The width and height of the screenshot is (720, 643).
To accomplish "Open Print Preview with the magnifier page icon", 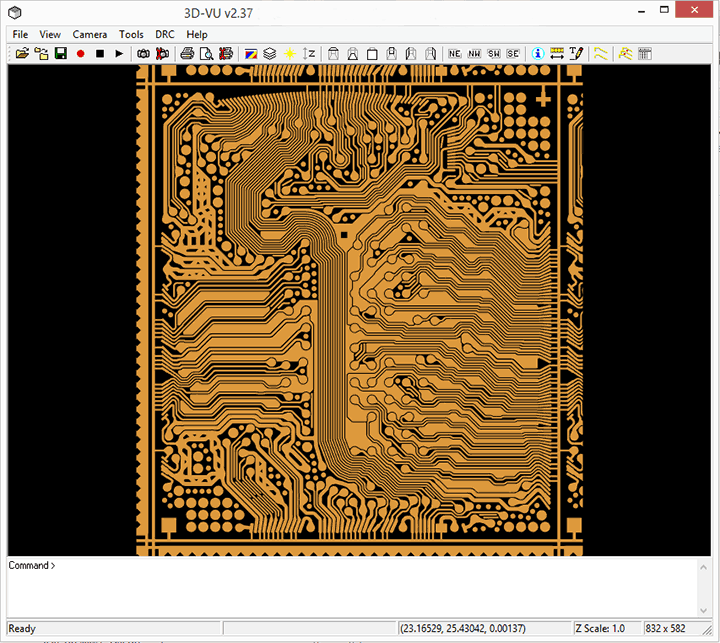I will 206,54.
